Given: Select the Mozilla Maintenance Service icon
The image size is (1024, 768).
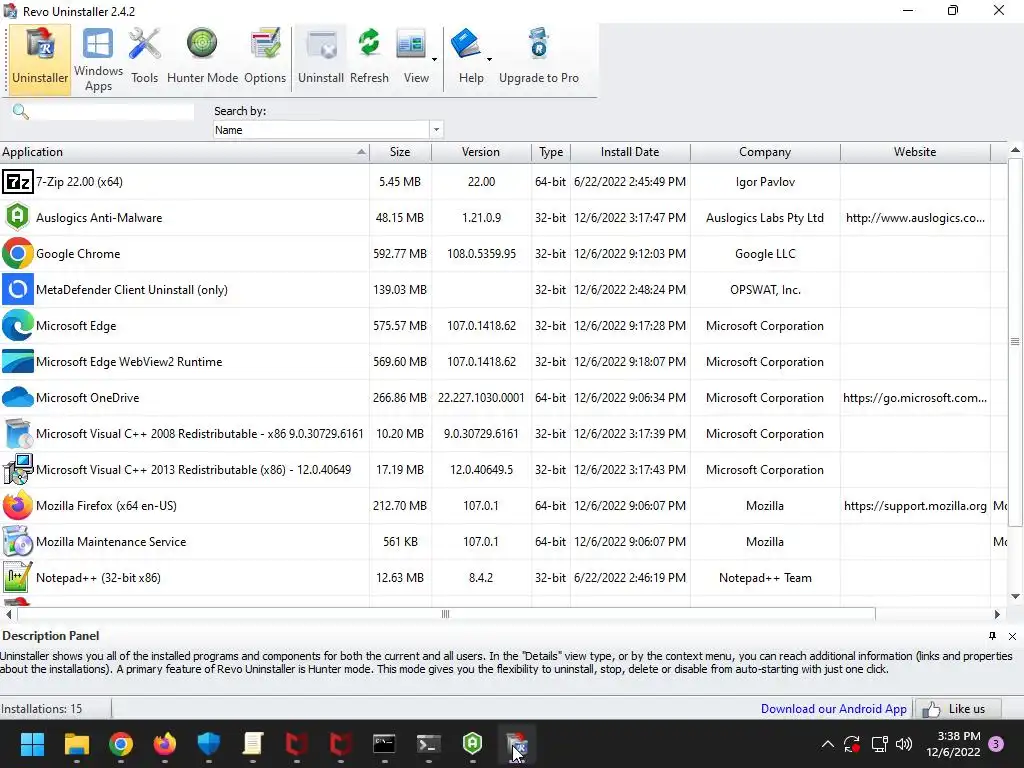Looking at the screenshot, I should [x=18, y=541].
